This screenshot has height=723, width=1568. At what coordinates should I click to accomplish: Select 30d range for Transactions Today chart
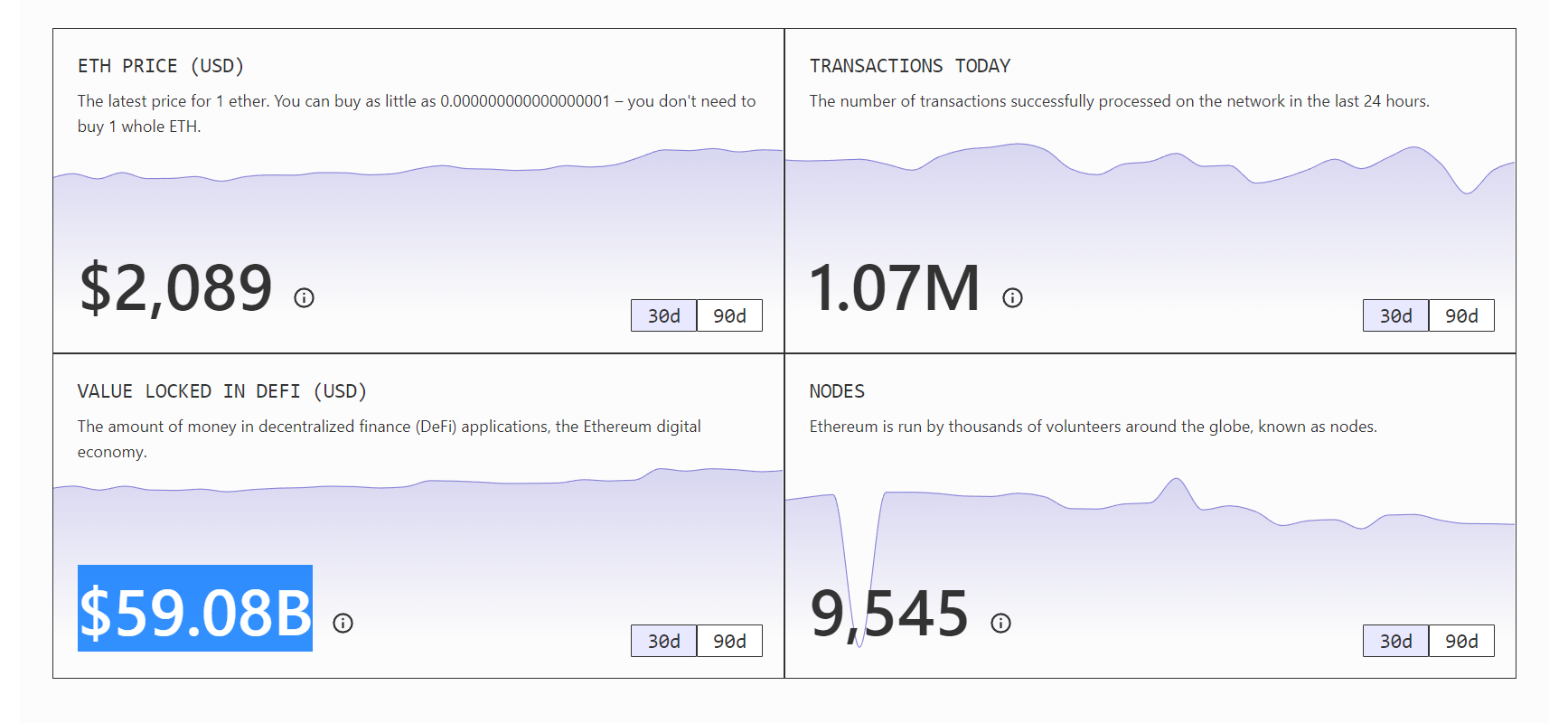point(1396,315)
